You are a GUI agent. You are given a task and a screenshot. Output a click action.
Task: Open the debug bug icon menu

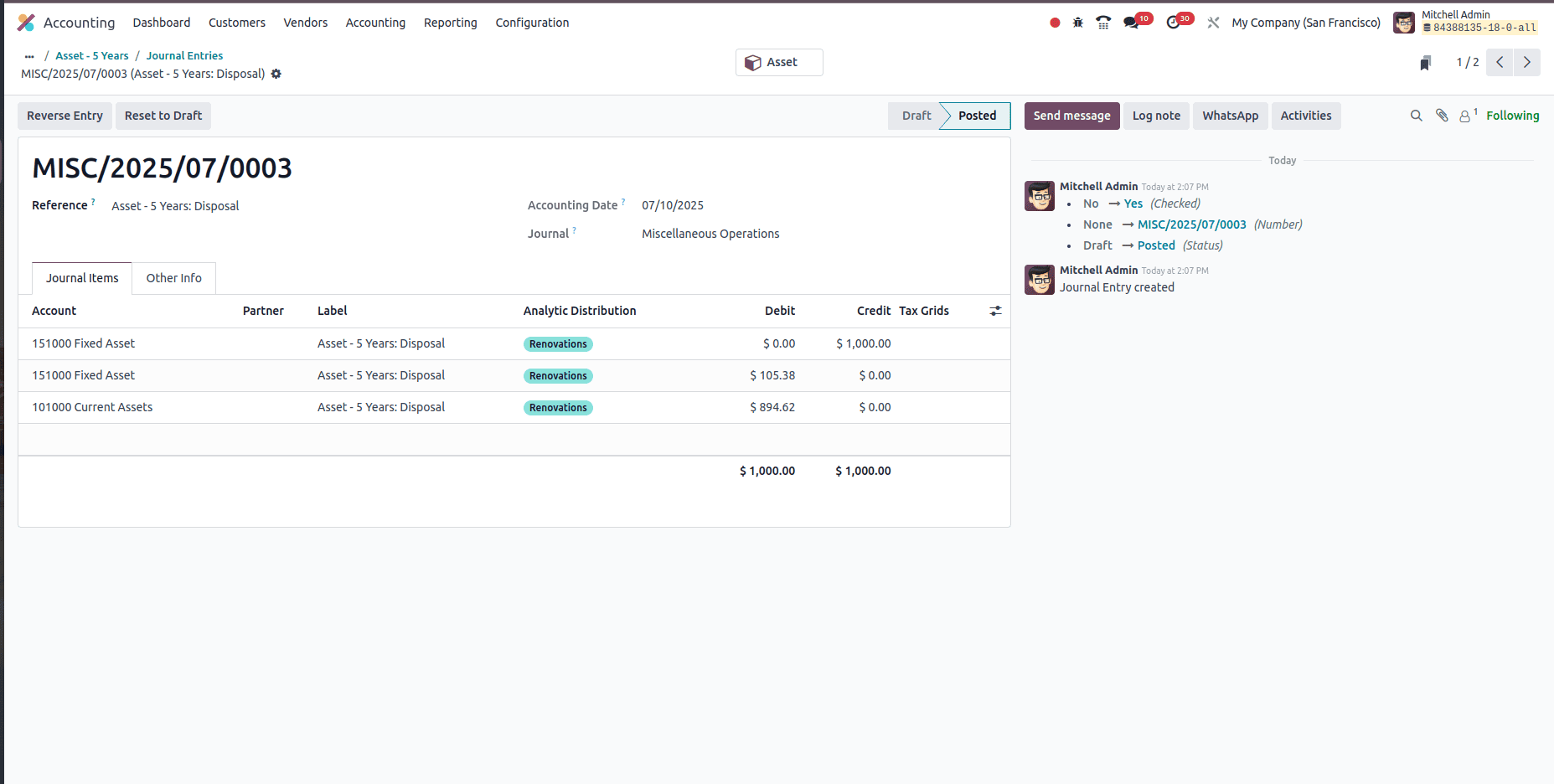(x=1078, y=23)
